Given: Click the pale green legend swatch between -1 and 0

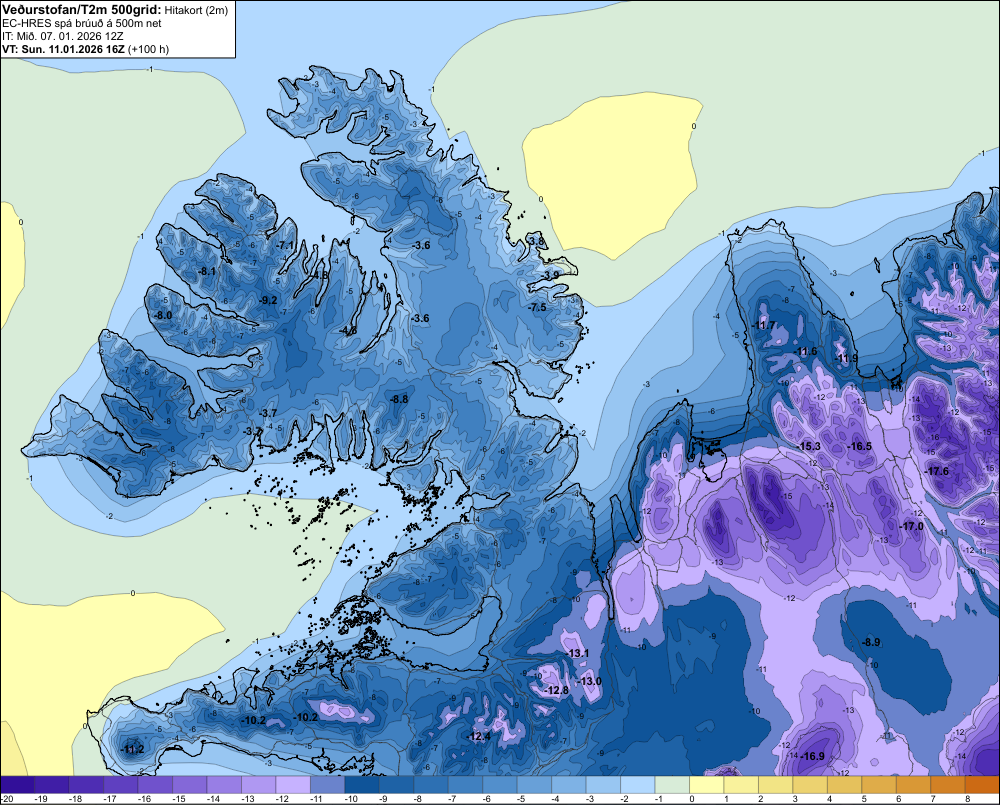Looking at the screenshot, I should click(672, 785).
